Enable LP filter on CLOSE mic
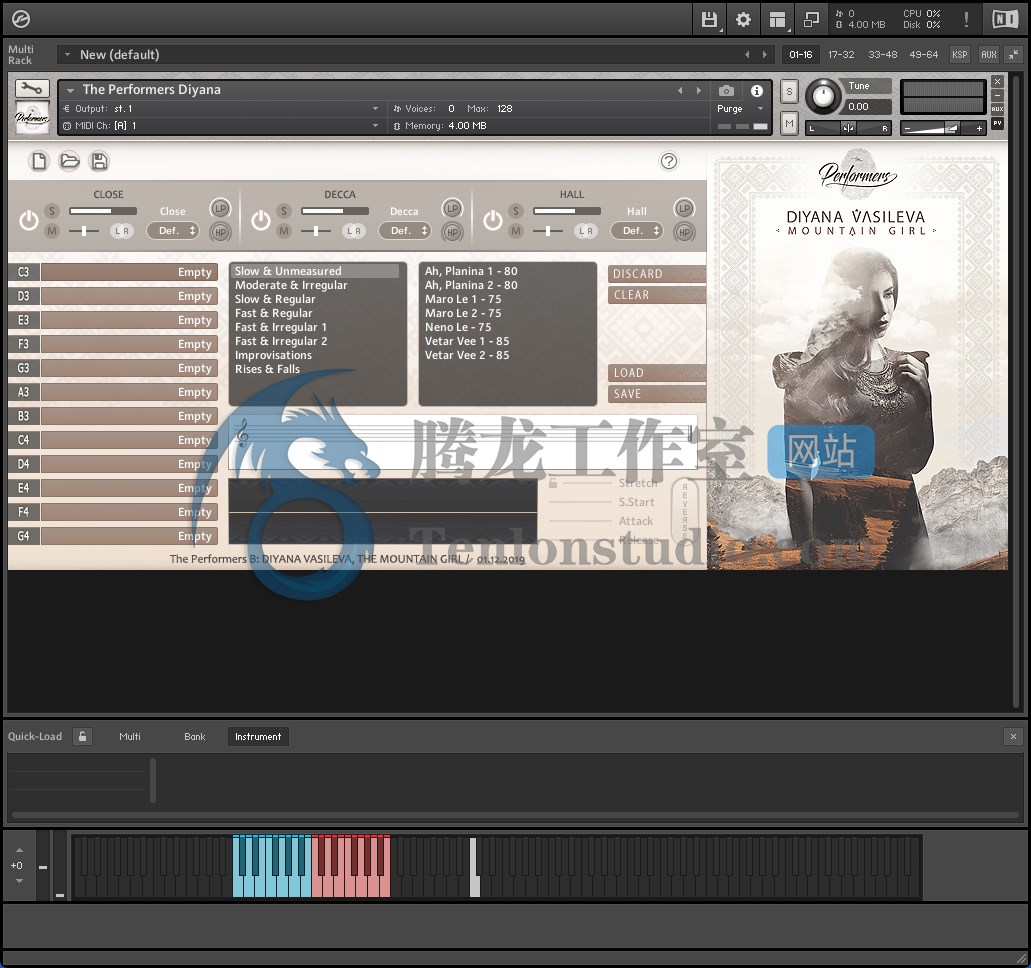 click(220, 208)
